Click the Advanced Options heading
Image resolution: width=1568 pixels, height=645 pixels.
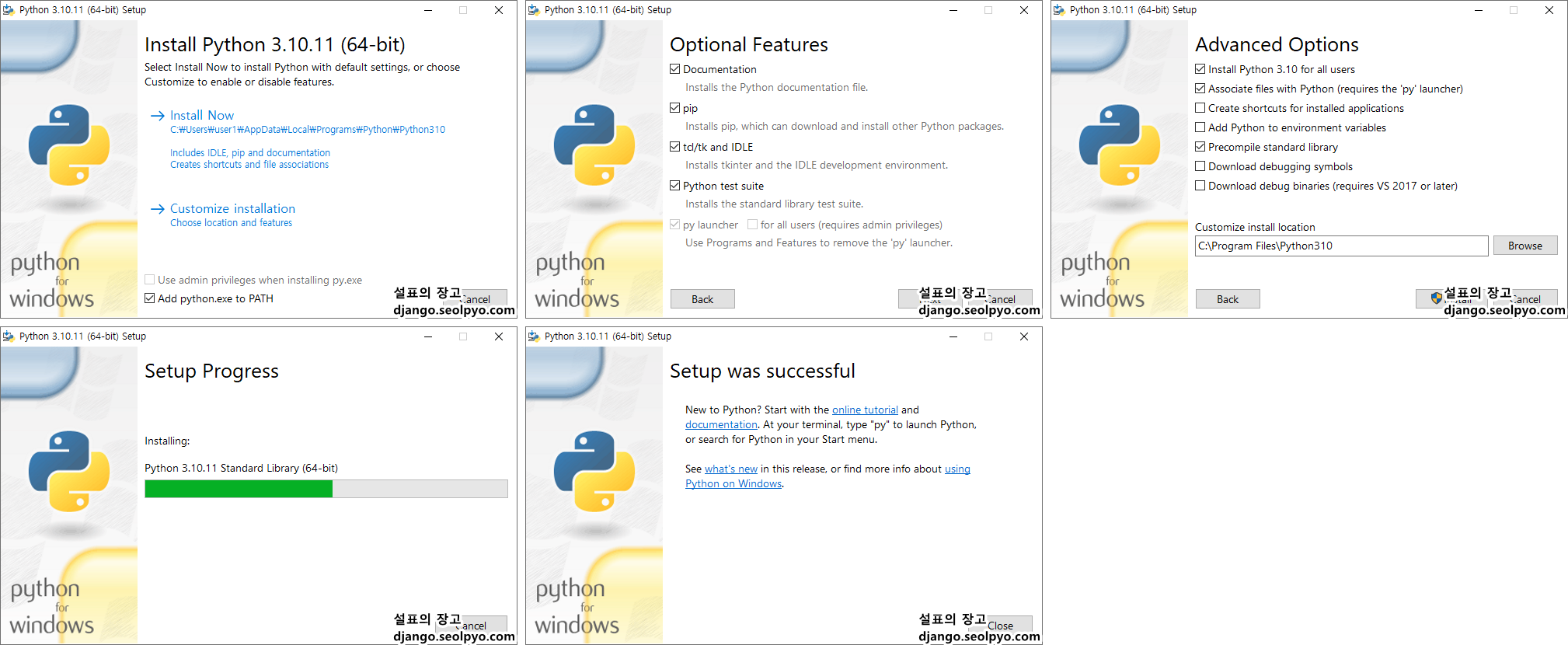click(x=1277, y=44)
